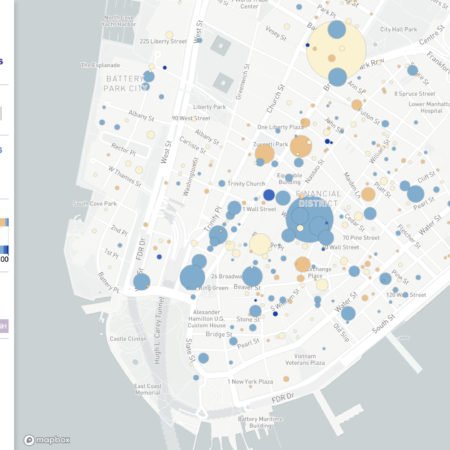
Task: Select the BATTERY PARK CITY label
Action: point(126,84)
